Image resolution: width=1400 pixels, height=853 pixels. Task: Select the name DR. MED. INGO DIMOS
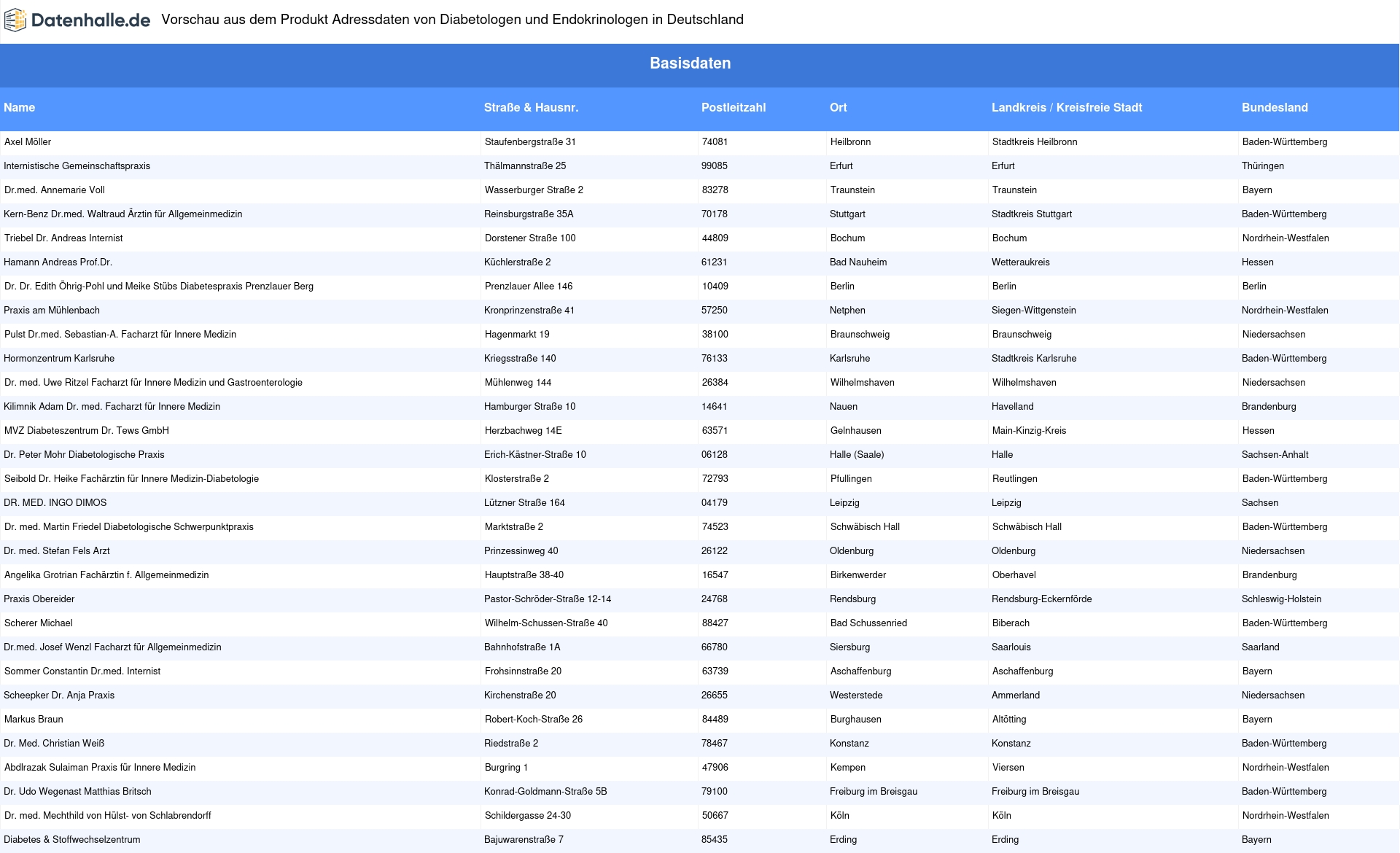point(55,503)
